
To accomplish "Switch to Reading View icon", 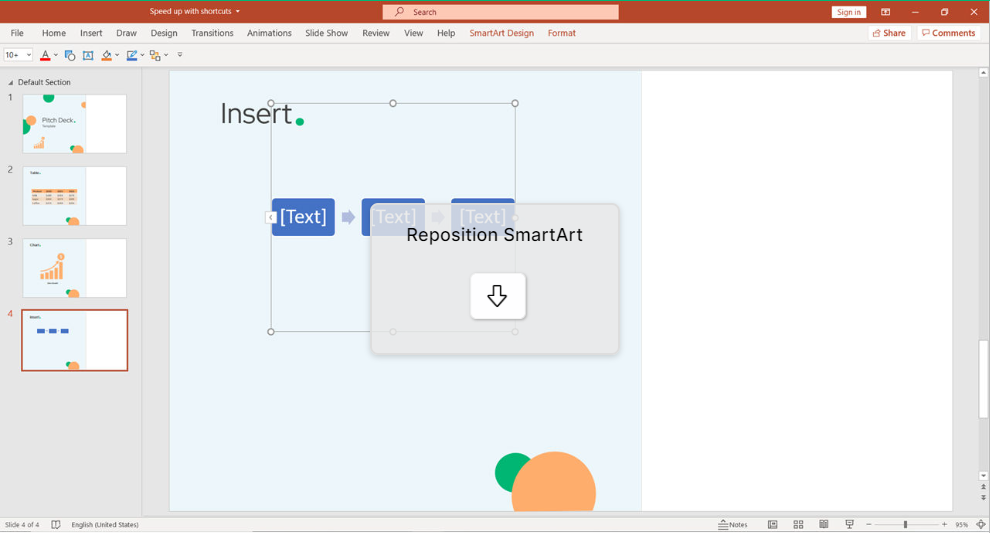I will pyautogui.click(x=824, y=525).
